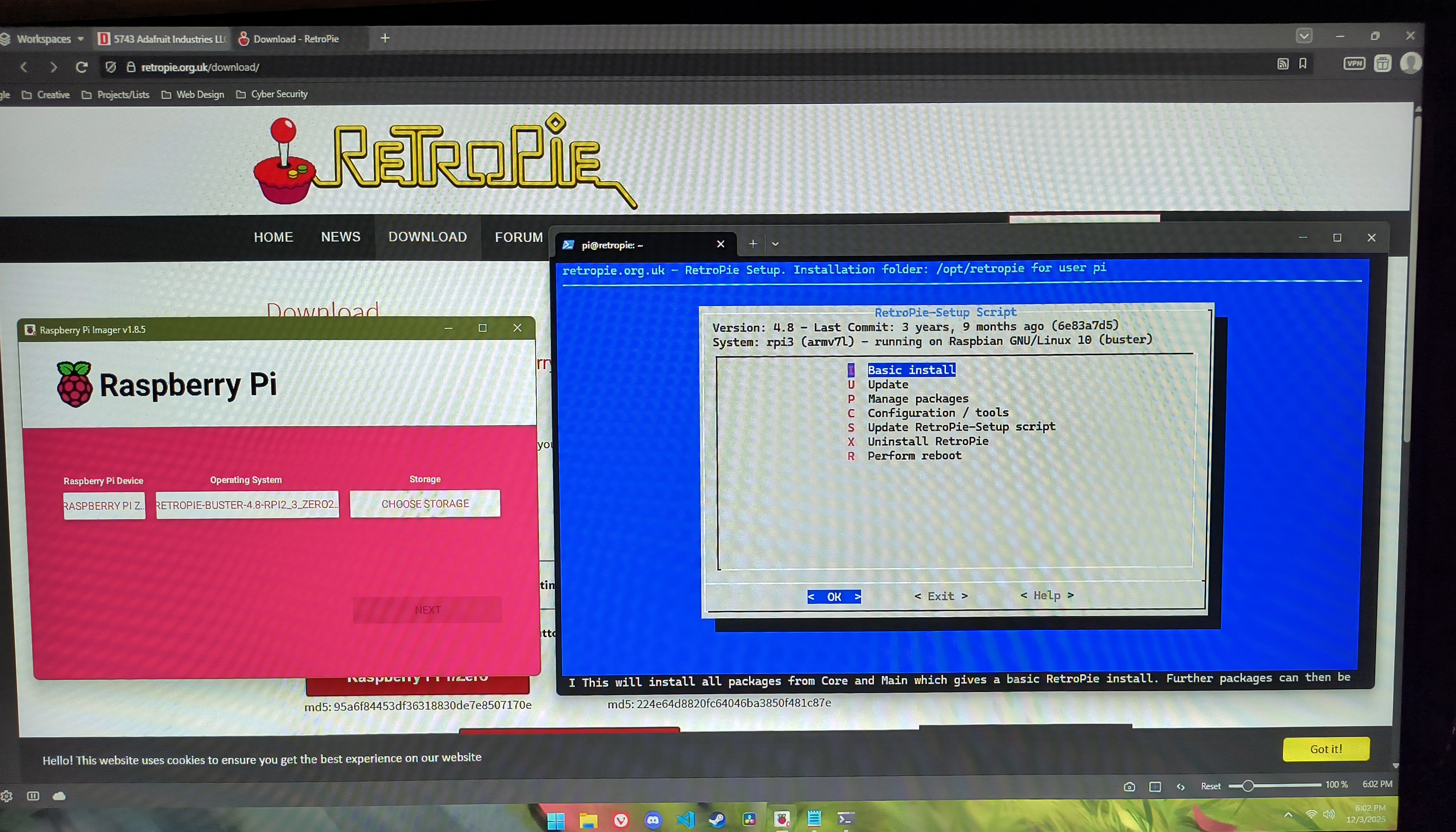
Task: Open Discord from the taskbar
Action: [x=653, y=820]
